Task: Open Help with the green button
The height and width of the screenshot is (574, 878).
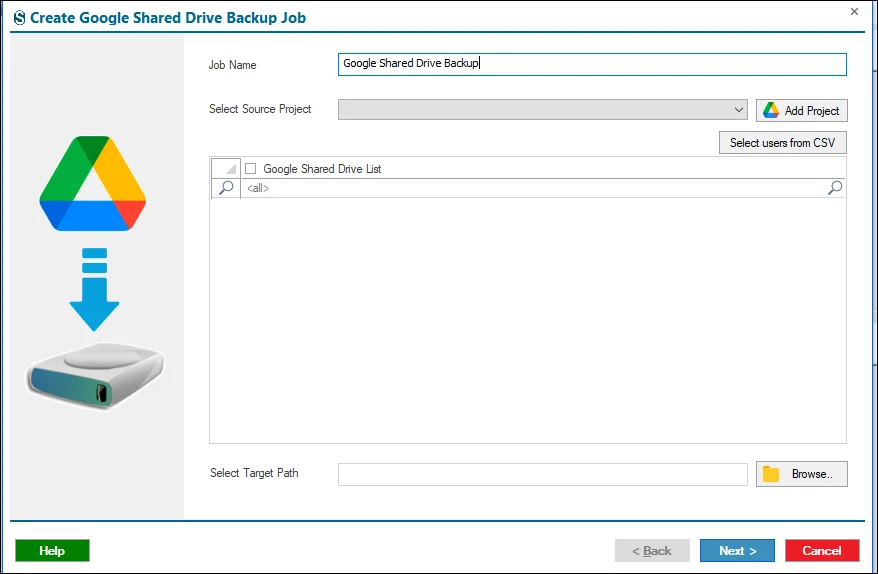Action: [52, 550]
